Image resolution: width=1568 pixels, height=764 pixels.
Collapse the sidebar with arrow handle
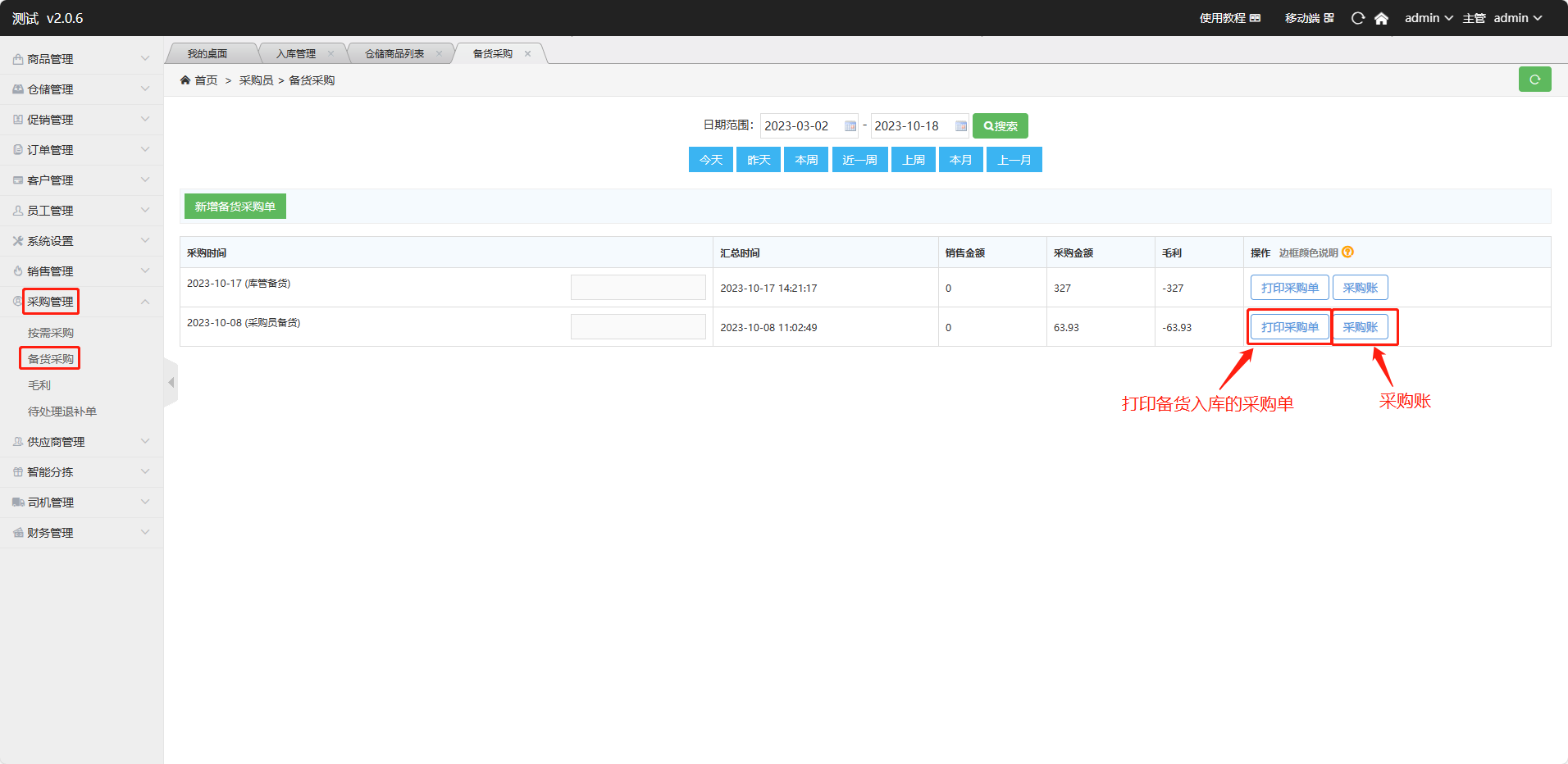pyautogui.click(x=171, y=383)
